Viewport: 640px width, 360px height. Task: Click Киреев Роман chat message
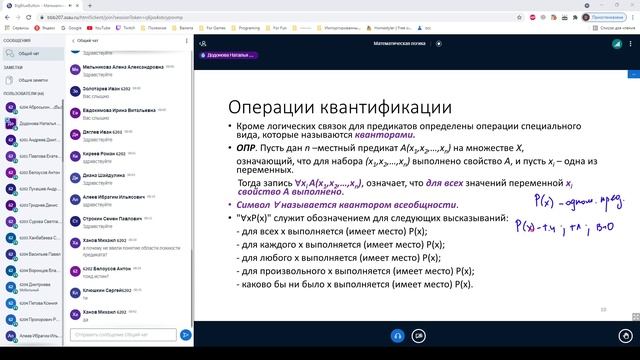(x=129, y=157)
